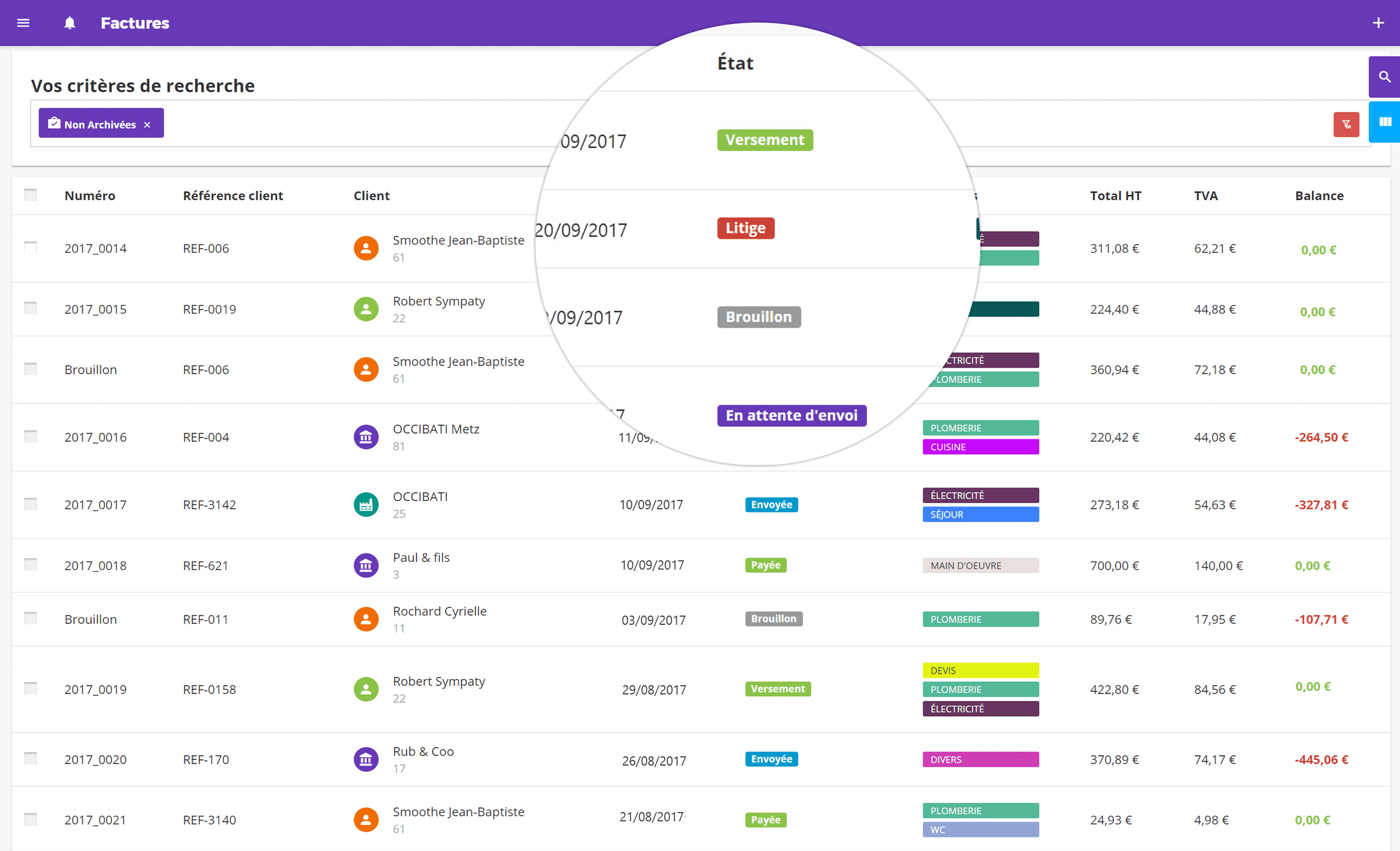Sort by the Total HT column header
The image size is (1400, 851).
1116,195
